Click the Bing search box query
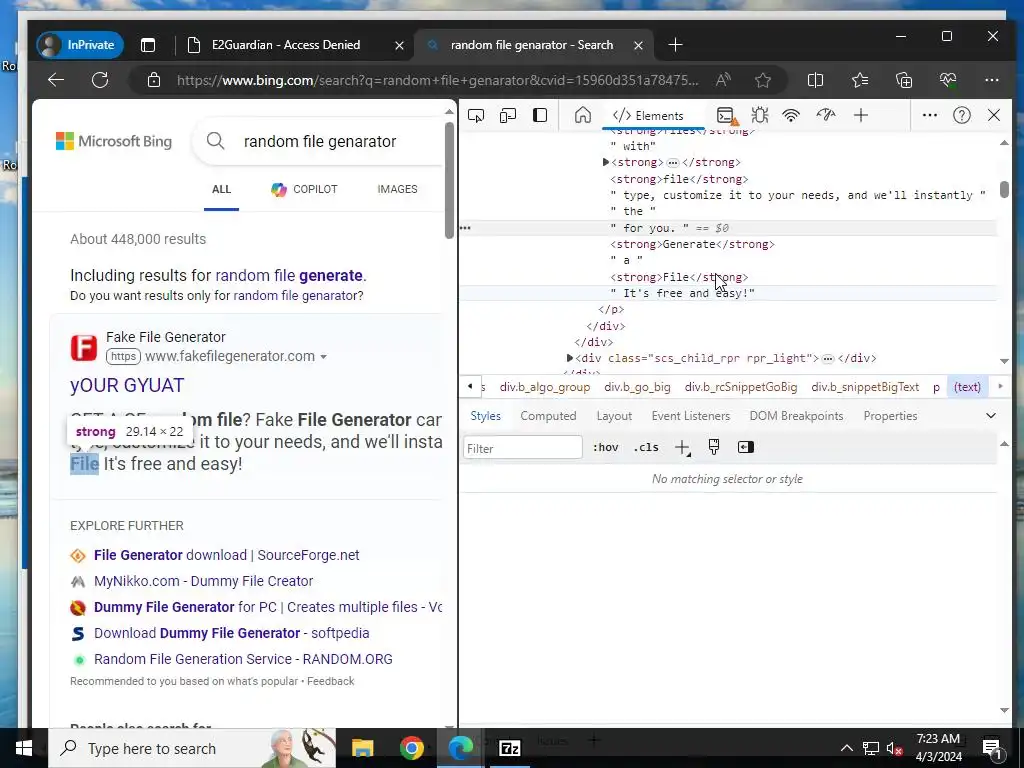 pyautogui.click(x=320, y=141)
